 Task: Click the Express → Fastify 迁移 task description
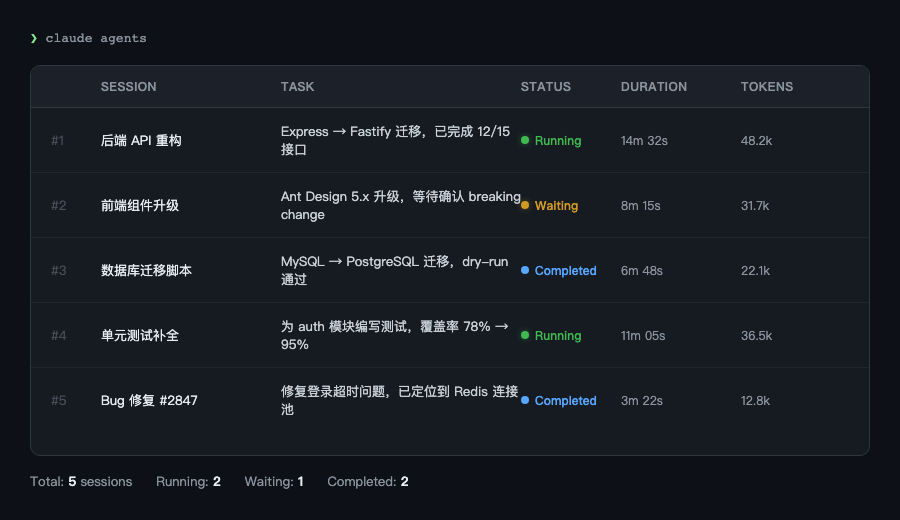click(x=395, y=140)
